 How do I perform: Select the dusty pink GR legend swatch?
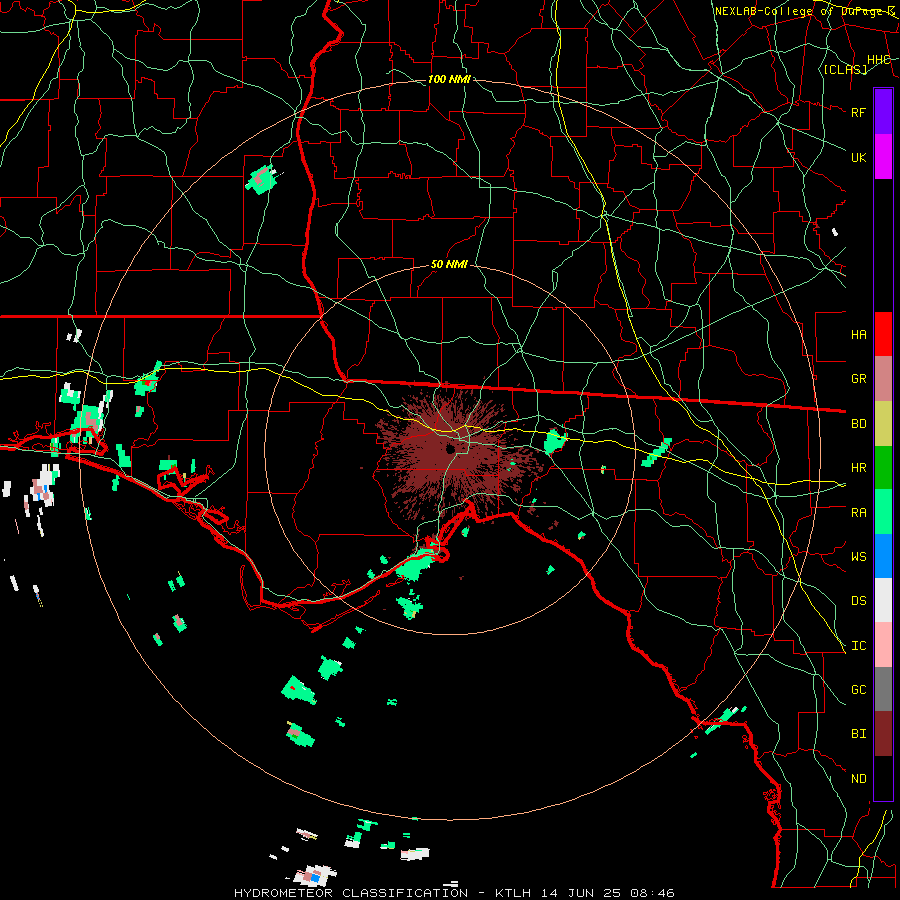point(883,379)
